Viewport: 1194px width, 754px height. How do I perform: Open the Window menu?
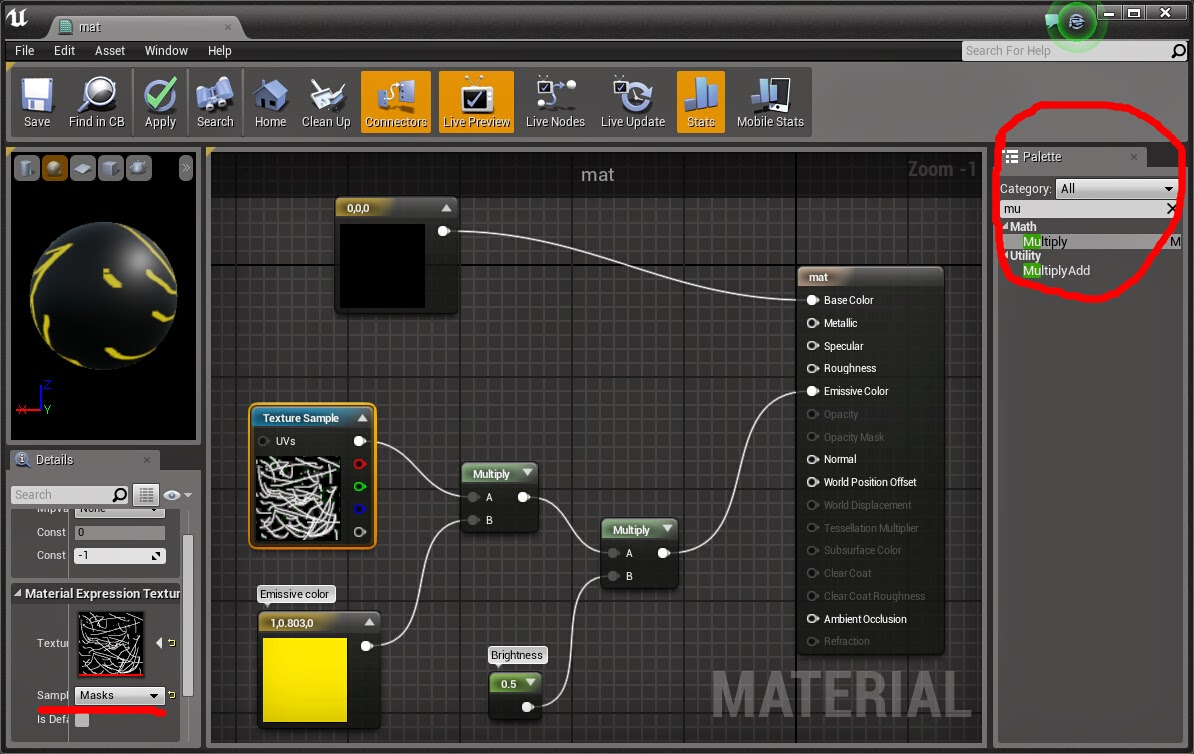(x=165, y=50)
